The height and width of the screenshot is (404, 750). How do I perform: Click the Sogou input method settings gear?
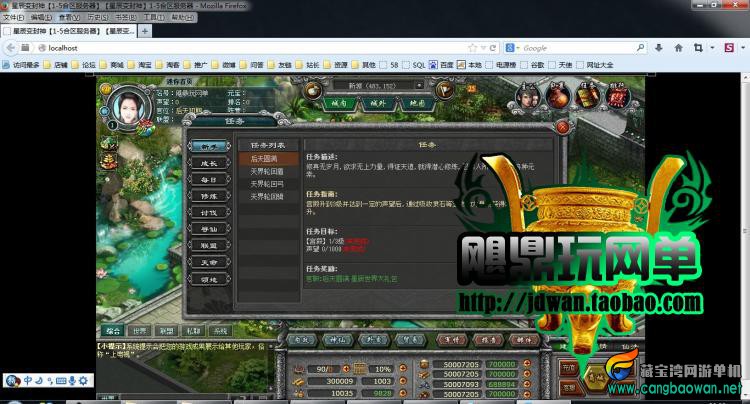click(83, 381)
